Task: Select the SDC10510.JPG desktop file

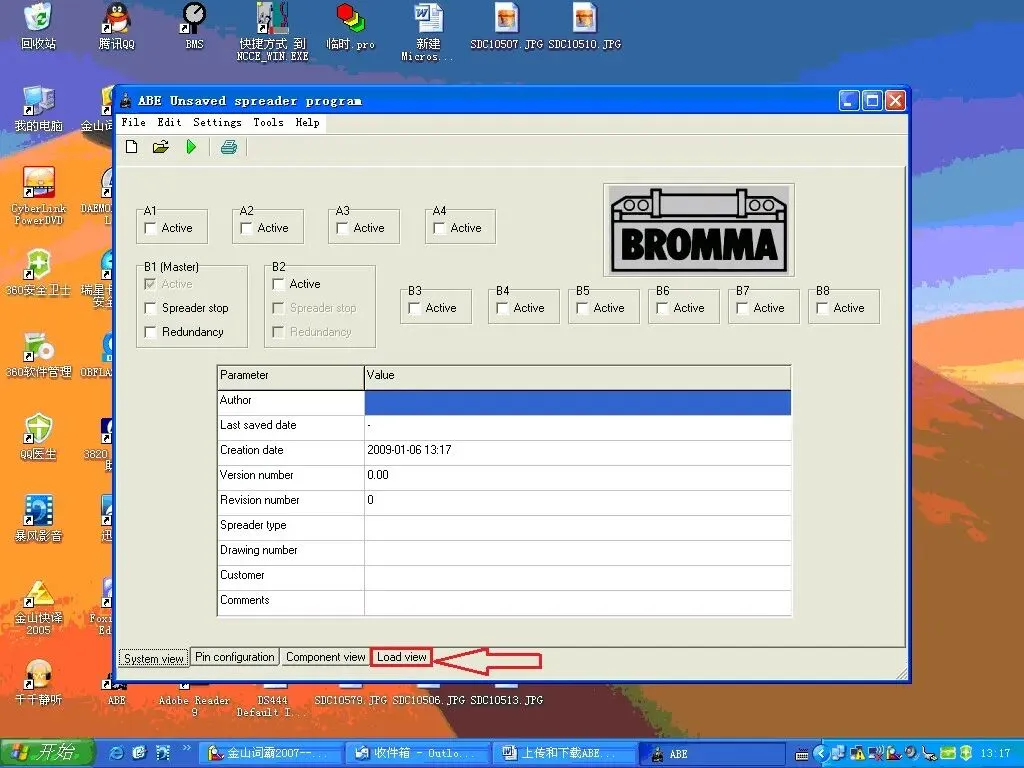Action: pyautogui.click(x=584, y=26)
